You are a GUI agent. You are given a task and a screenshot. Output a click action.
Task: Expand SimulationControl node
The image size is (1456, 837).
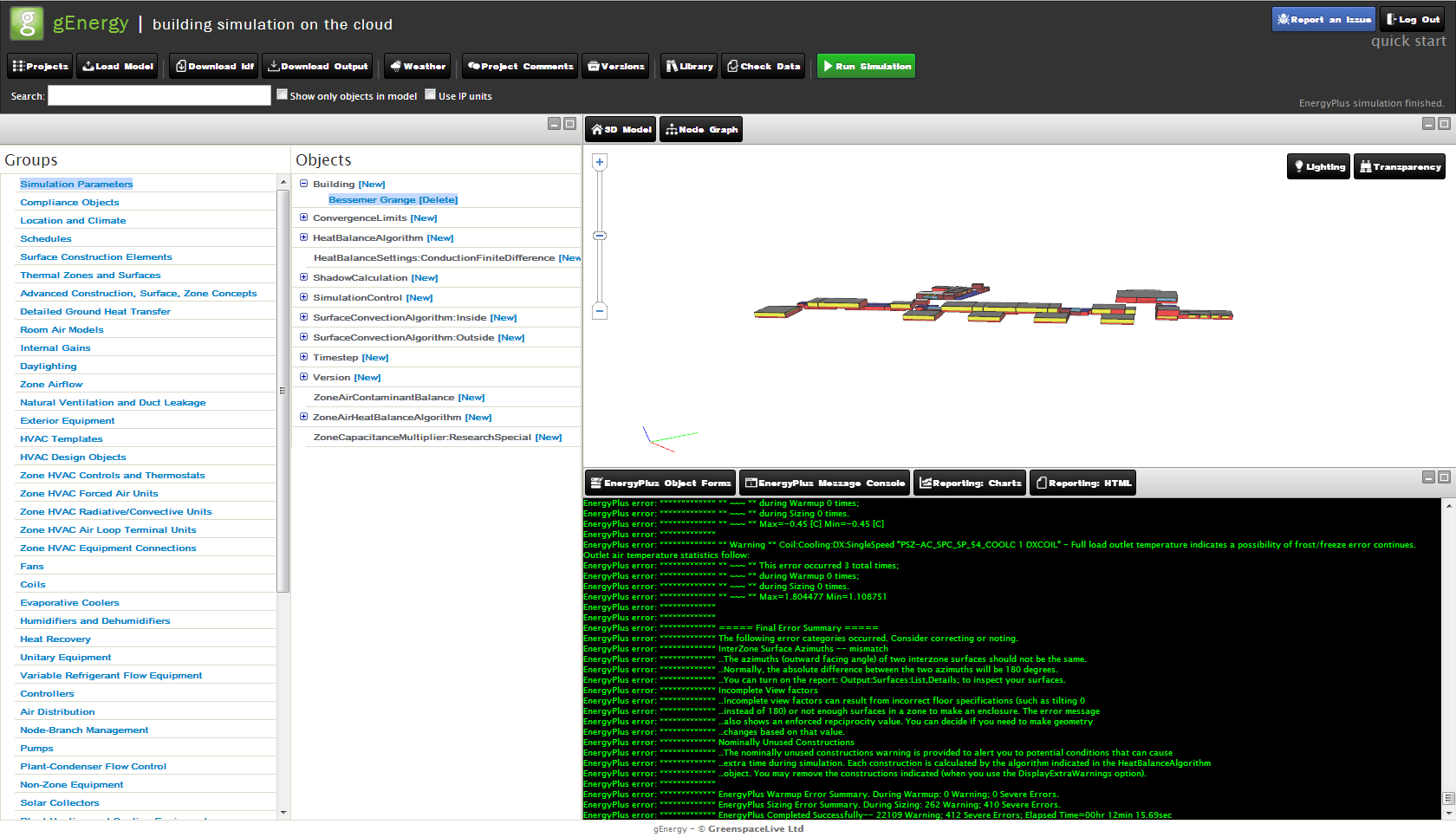coord(303,297)
